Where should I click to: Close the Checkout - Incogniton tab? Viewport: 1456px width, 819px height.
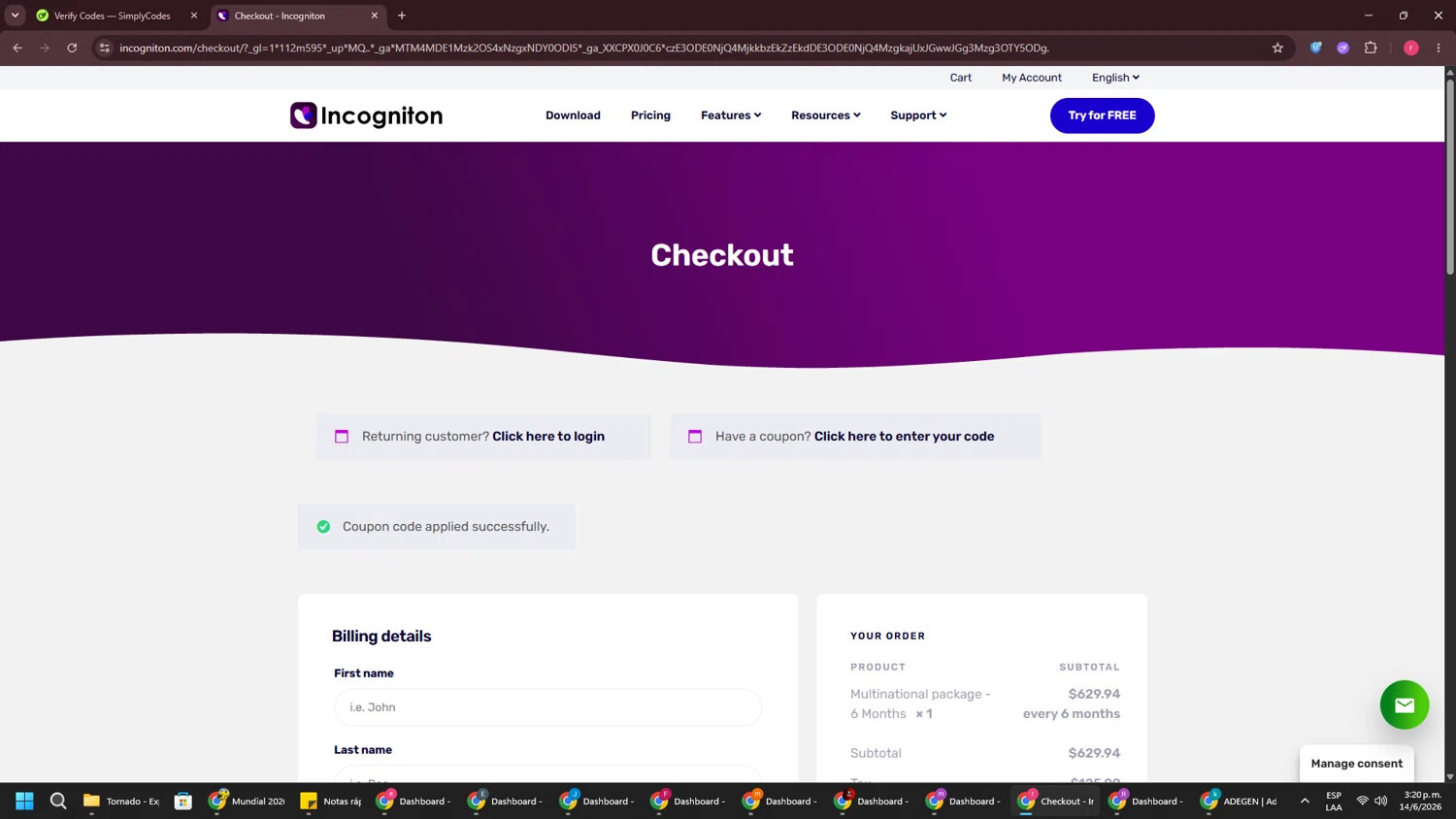click(375, 16)
